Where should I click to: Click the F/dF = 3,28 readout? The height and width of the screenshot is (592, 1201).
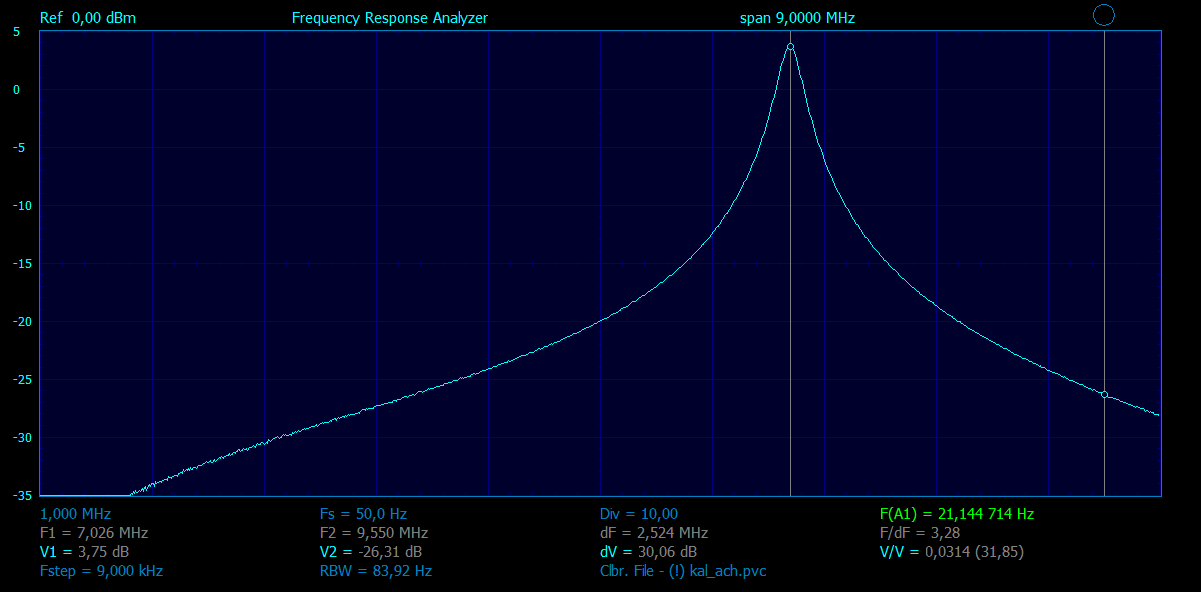[920, 533]
